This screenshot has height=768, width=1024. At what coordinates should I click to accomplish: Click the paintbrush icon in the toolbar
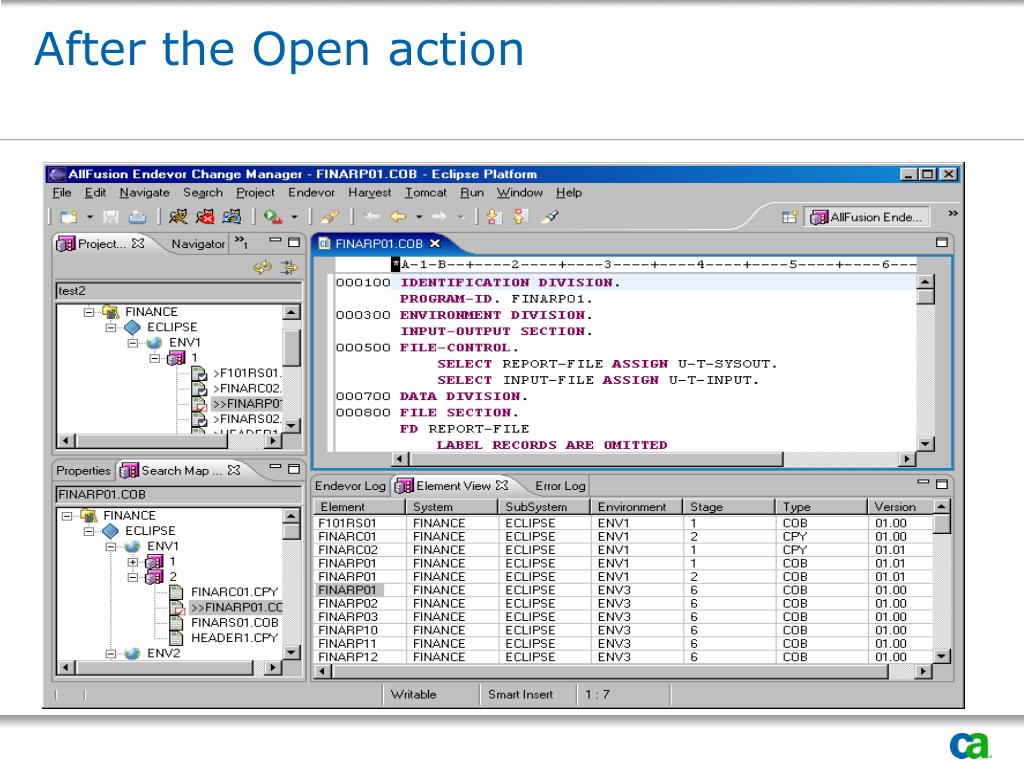(549, 217)
